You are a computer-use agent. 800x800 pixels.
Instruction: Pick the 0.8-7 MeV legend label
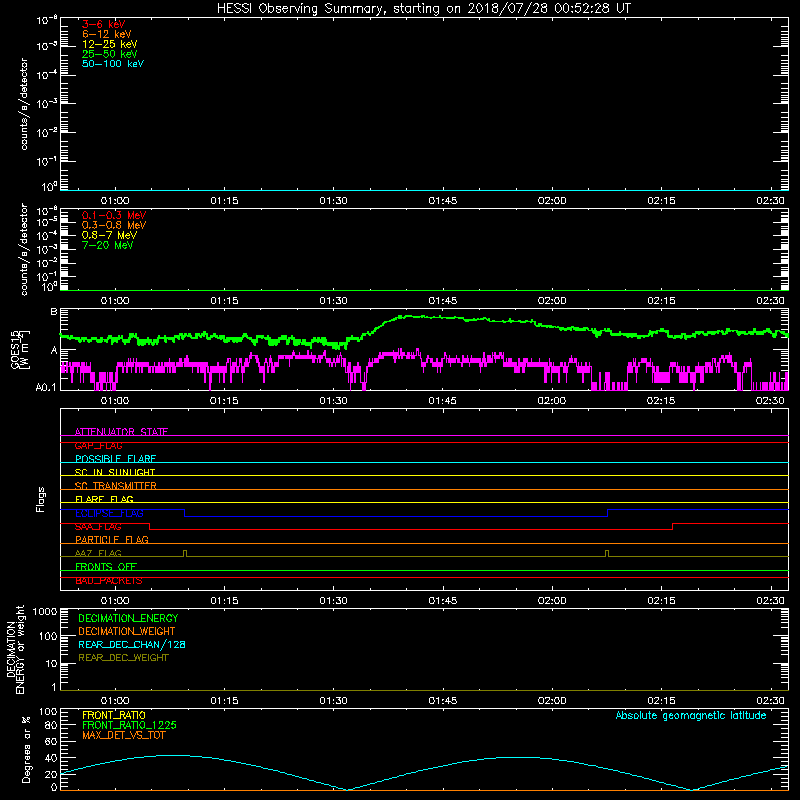109,235
